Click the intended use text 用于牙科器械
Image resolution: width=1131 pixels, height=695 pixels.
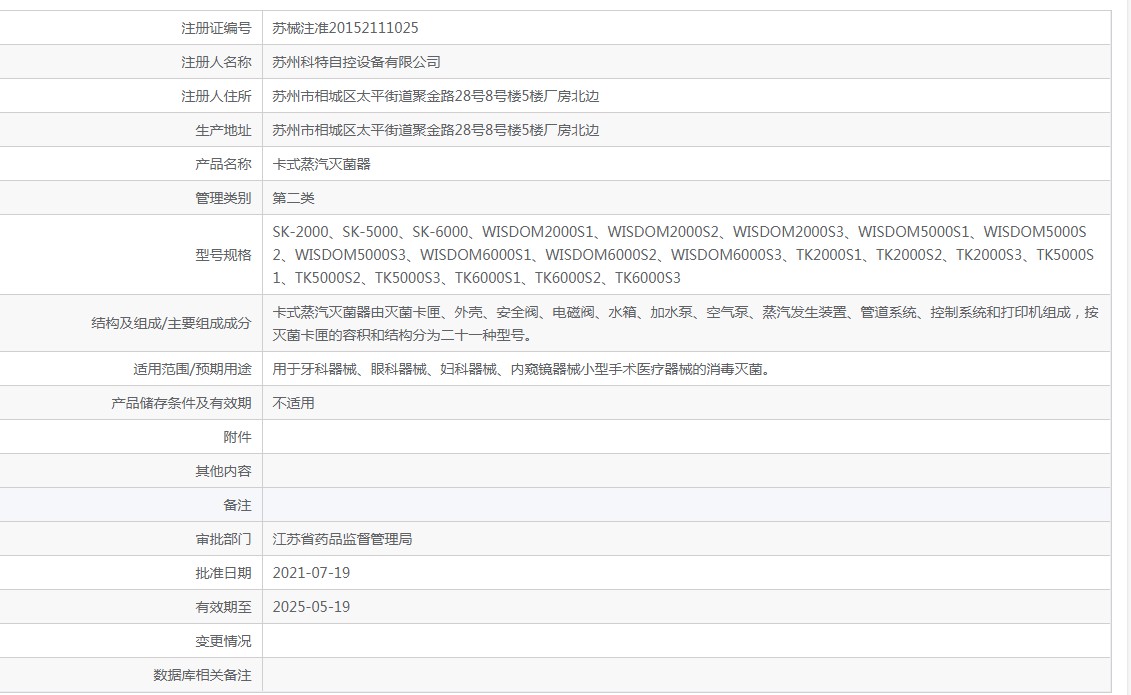pos(522,369)
